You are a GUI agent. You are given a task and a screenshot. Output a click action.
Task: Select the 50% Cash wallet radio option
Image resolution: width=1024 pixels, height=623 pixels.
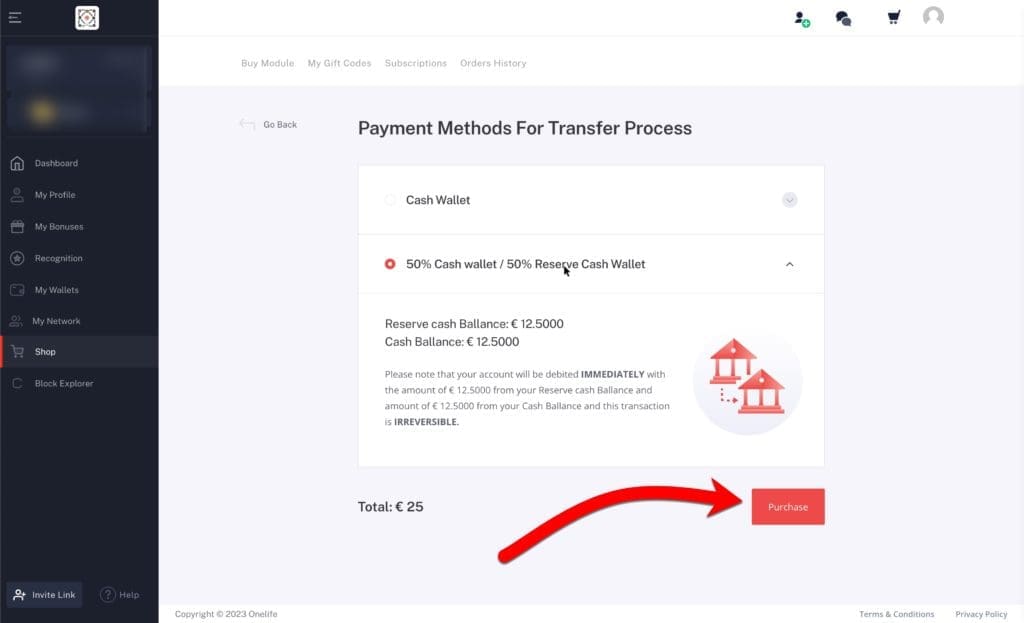tap(390, 264)
